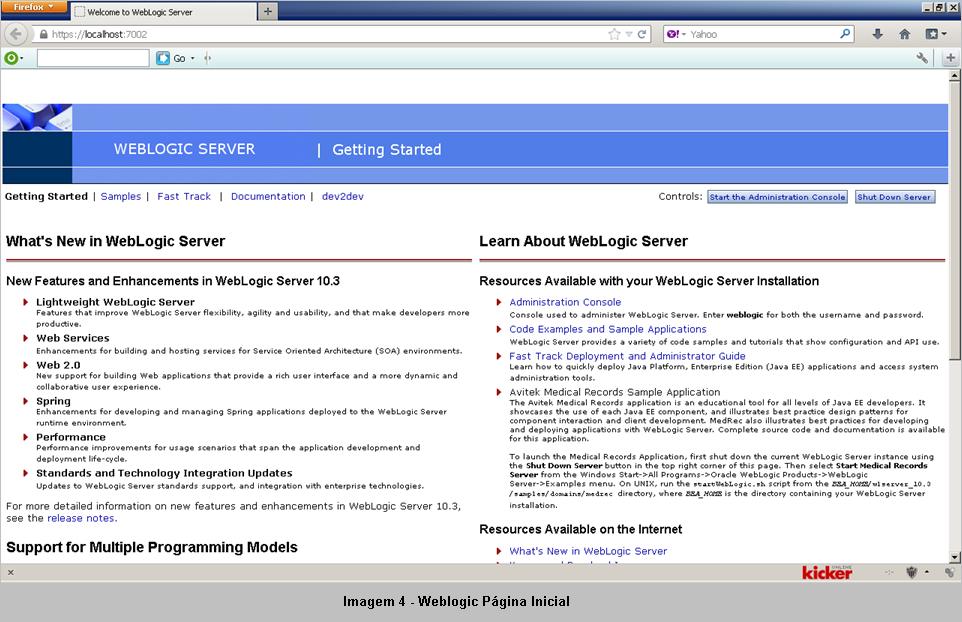The image size is (962, 622).
Task: Open the Samples navigation link
Action: click(x=121, y=196)
